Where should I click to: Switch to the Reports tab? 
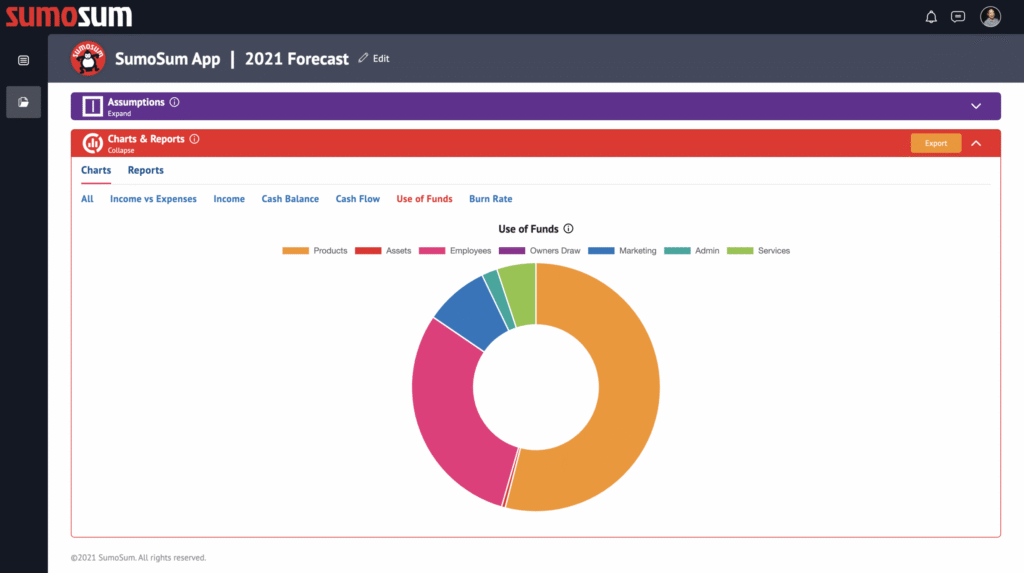coord(145,170)
